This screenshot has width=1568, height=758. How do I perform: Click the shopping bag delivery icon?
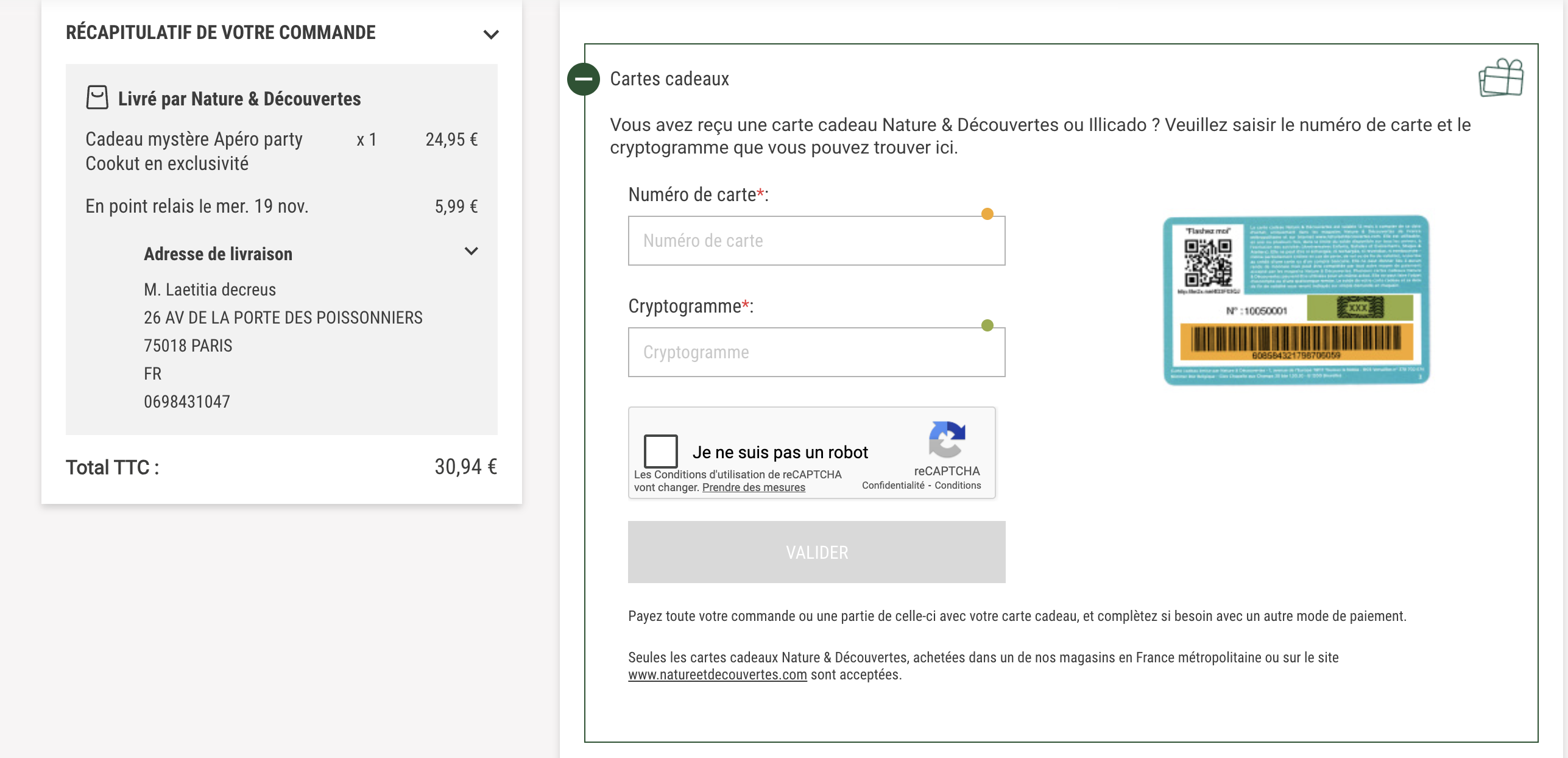[x=97, y=97]
